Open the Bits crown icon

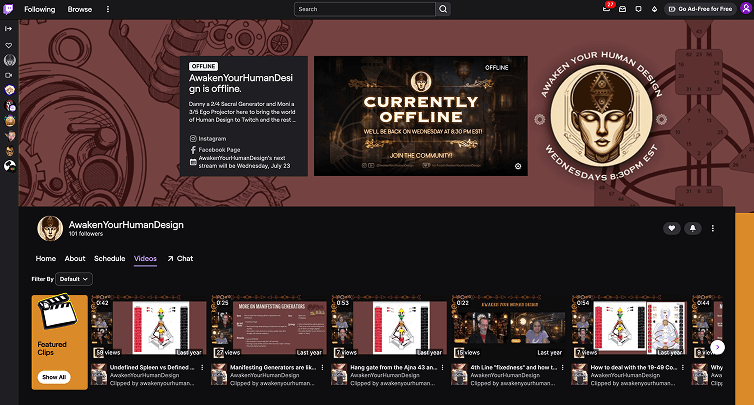654,9
